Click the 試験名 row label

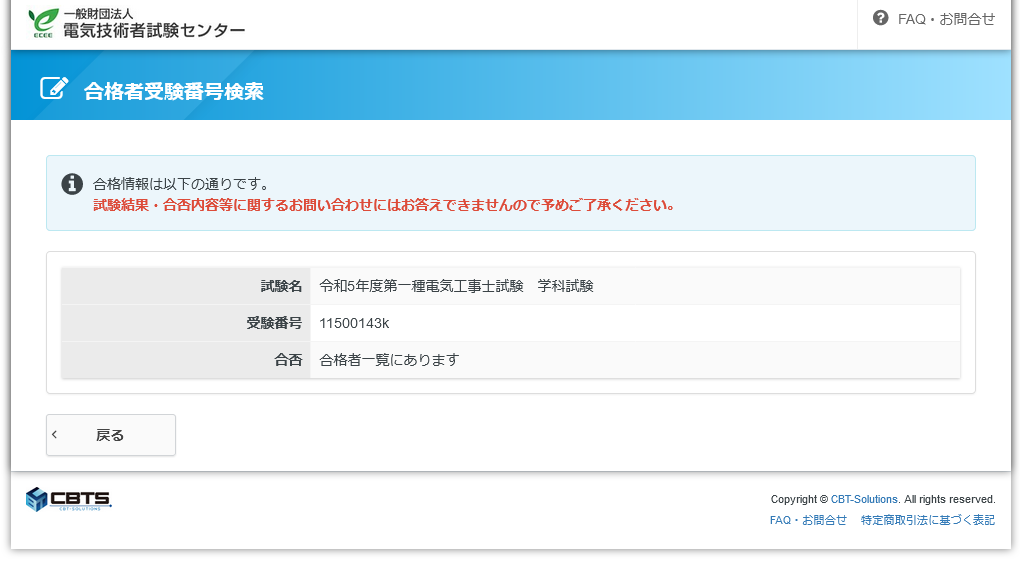click(281, 286)
